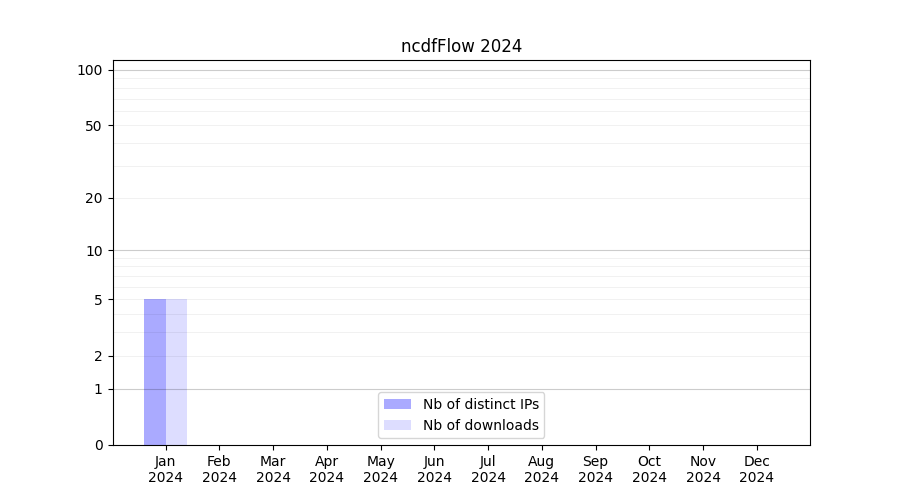This screenshot has height=500, width=900.
Task: Select the 'Aug 2024' x-axis label
Action: [x=541, y=469]
